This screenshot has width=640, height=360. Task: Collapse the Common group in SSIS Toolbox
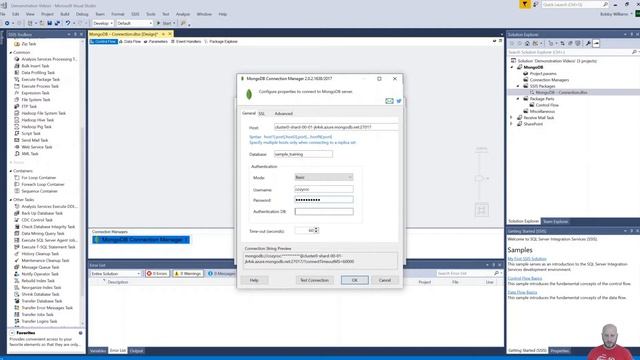click(x=11, y=53)
